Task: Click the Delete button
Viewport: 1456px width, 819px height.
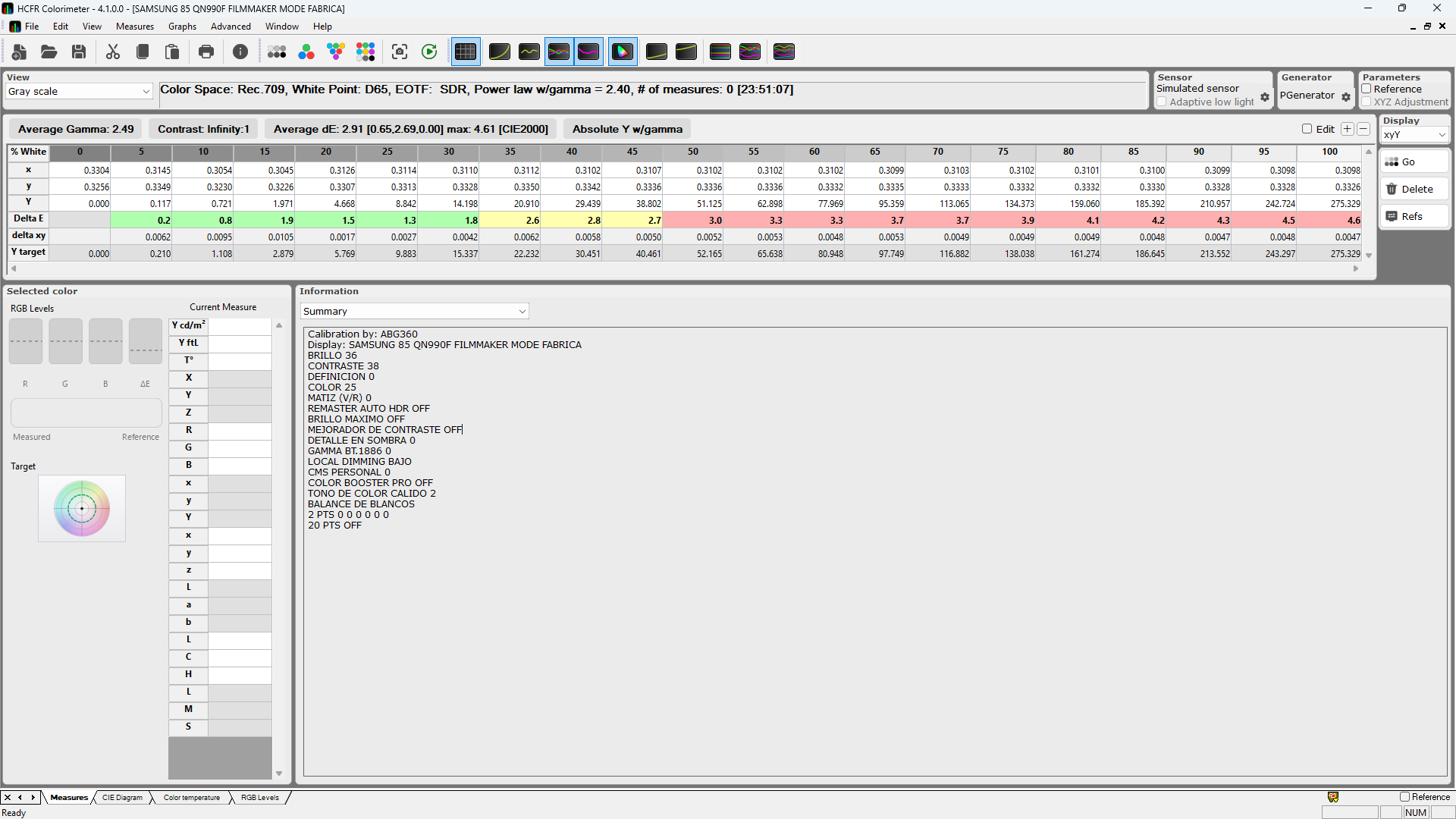Action: point(1414,189)
